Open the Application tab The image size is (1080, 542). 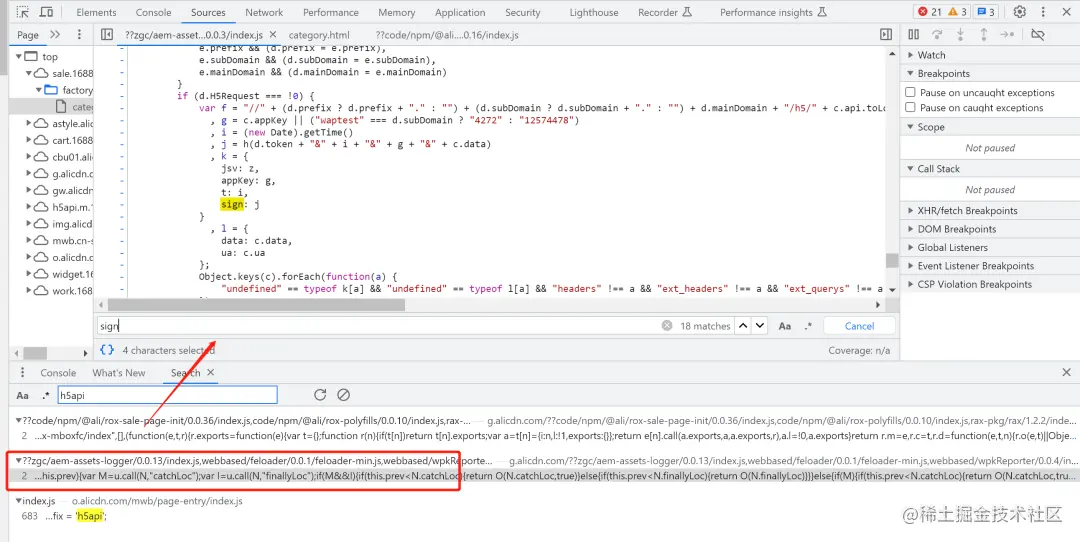(x=460, y=12)
